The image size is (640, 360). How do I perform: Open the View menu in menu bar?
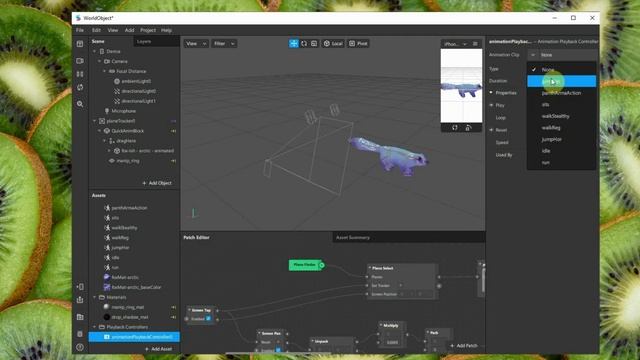[x=113, y=30]
